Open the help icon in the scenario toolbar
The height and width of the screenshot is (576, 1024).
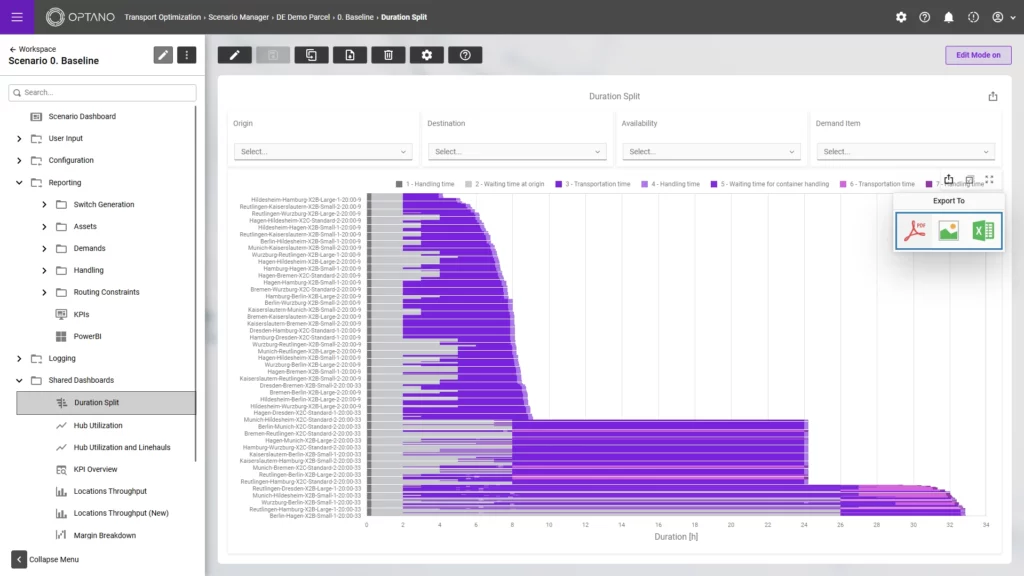coord(465,55)
